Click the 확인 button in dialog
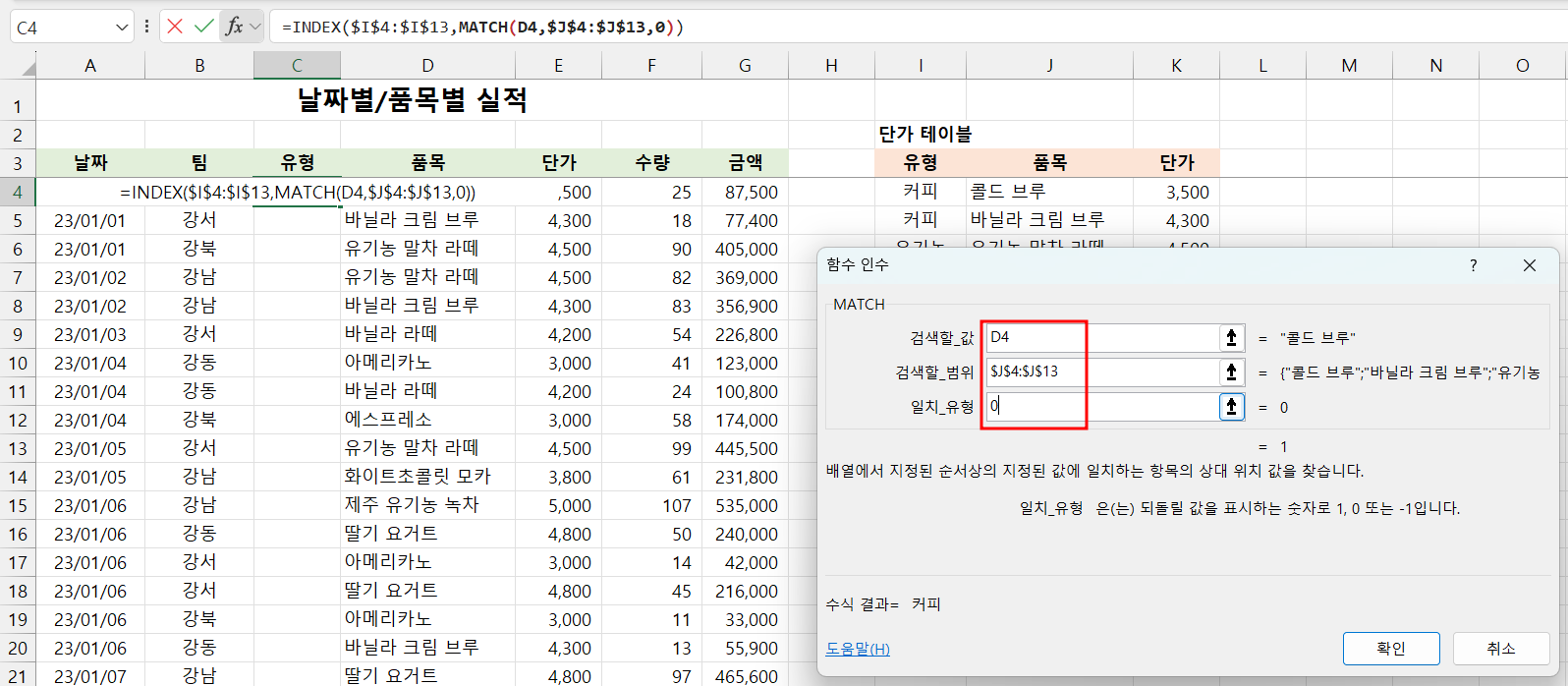Screen dimensions: 1568x686 pos(1391,649)
